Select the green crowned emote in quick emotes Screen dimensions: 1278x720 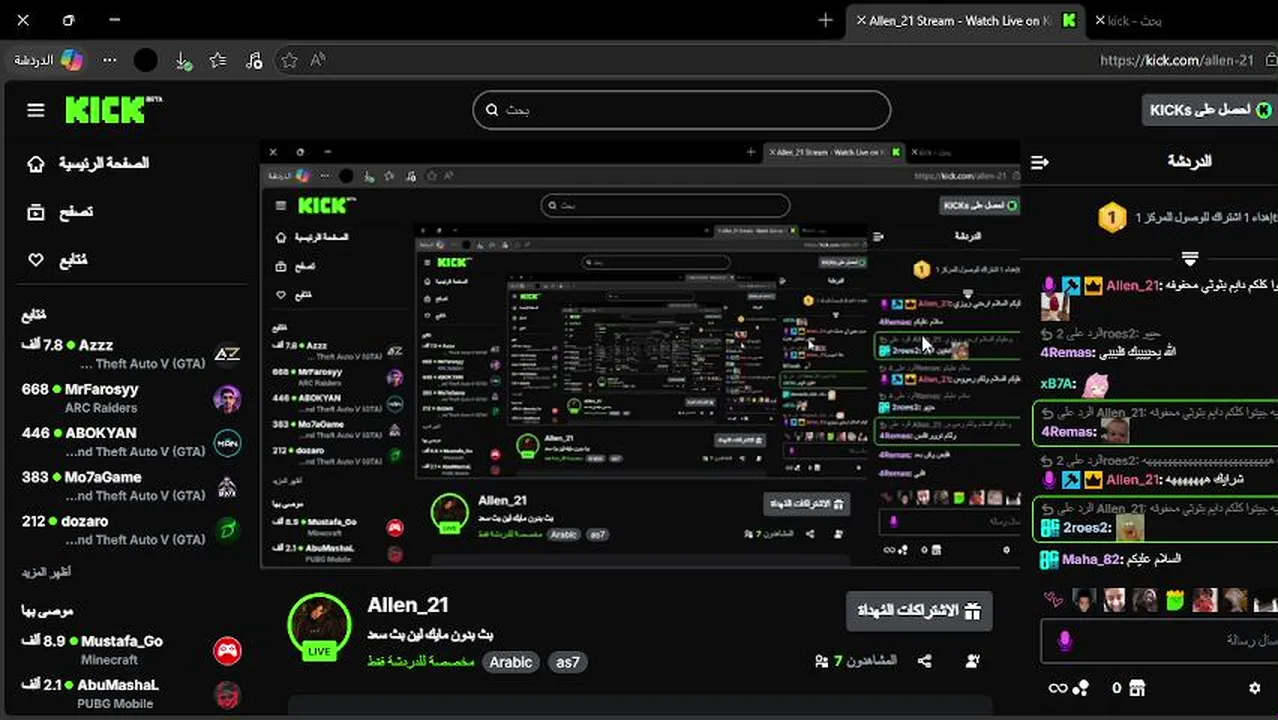(1174, 600)
